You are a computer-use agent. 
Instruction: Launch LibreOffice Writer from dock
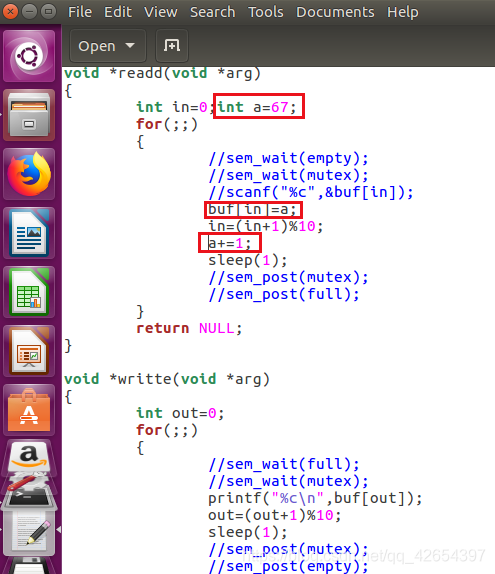click(29, 233)
